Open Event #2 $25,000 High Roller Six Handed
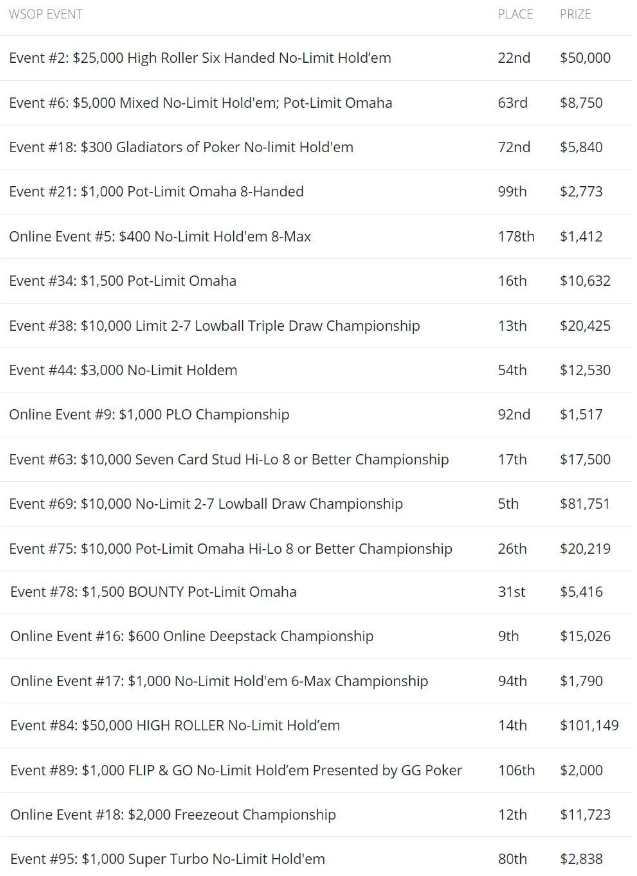The image size is (637, 876). (200, 58)
